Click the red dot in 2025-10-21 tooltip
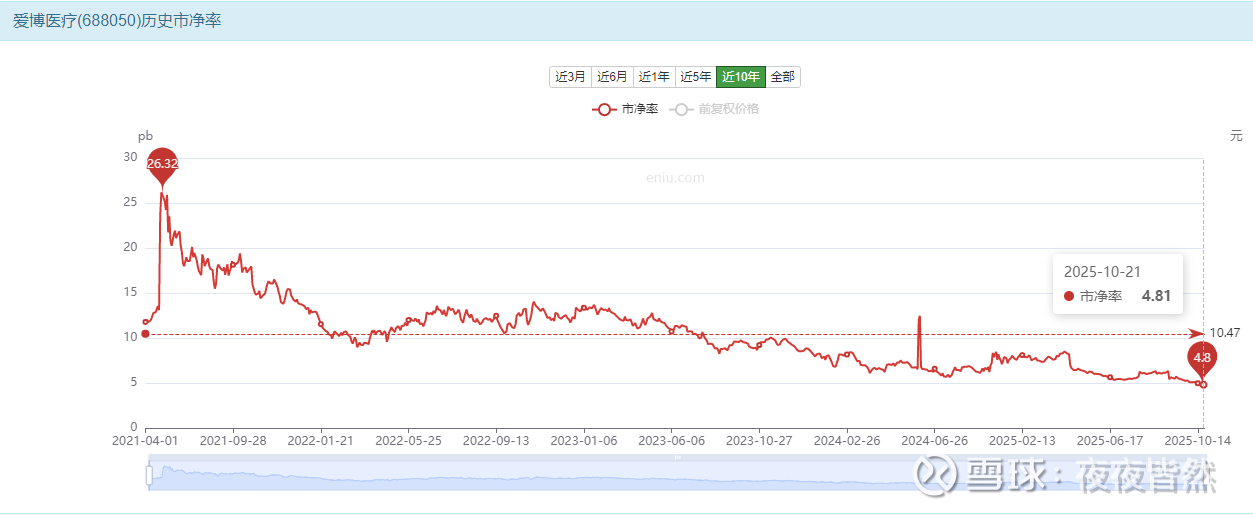 (x=1069, y=296)
